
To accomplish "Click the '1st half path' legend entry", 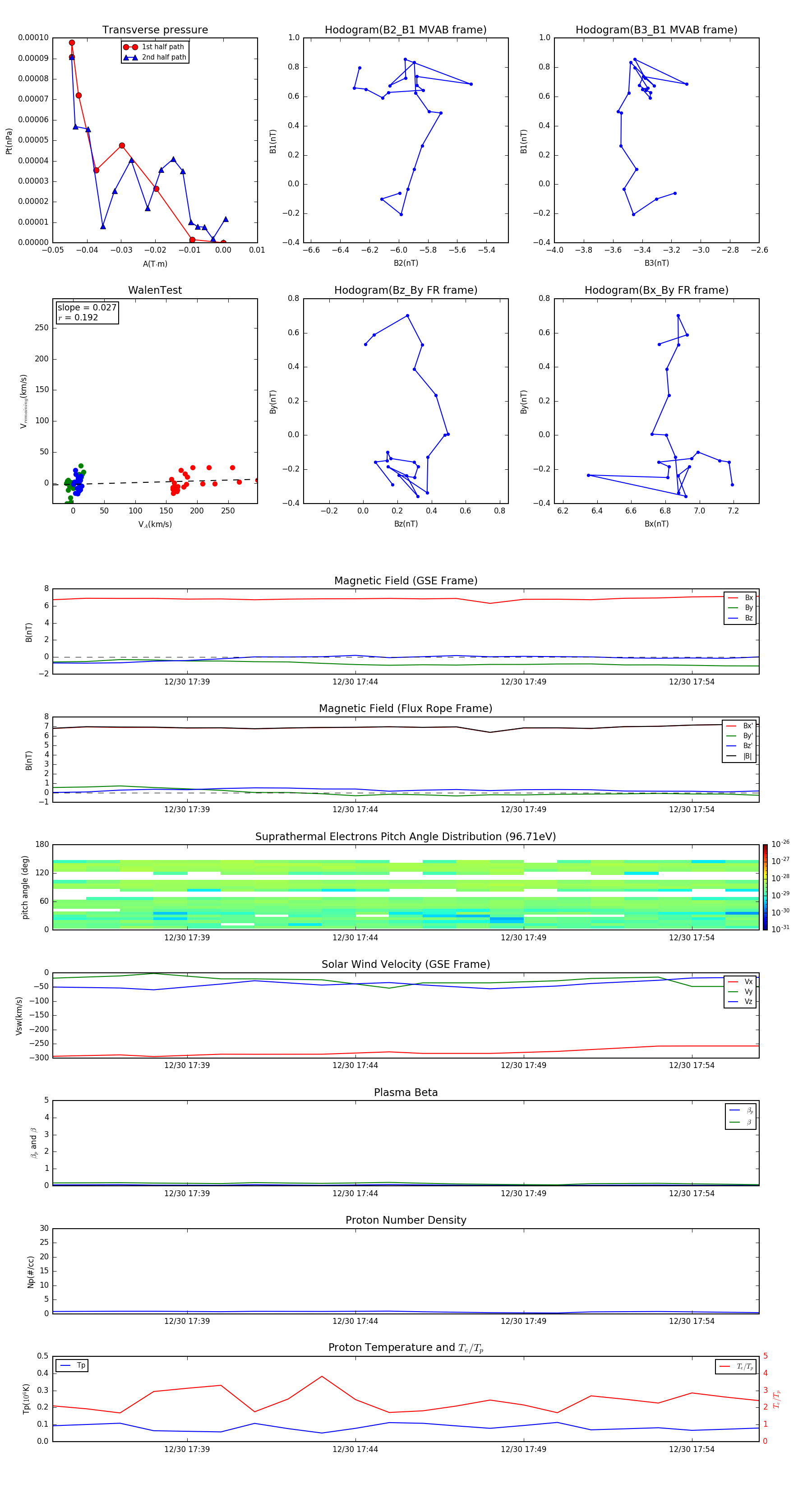I will (x=154, y=47).
